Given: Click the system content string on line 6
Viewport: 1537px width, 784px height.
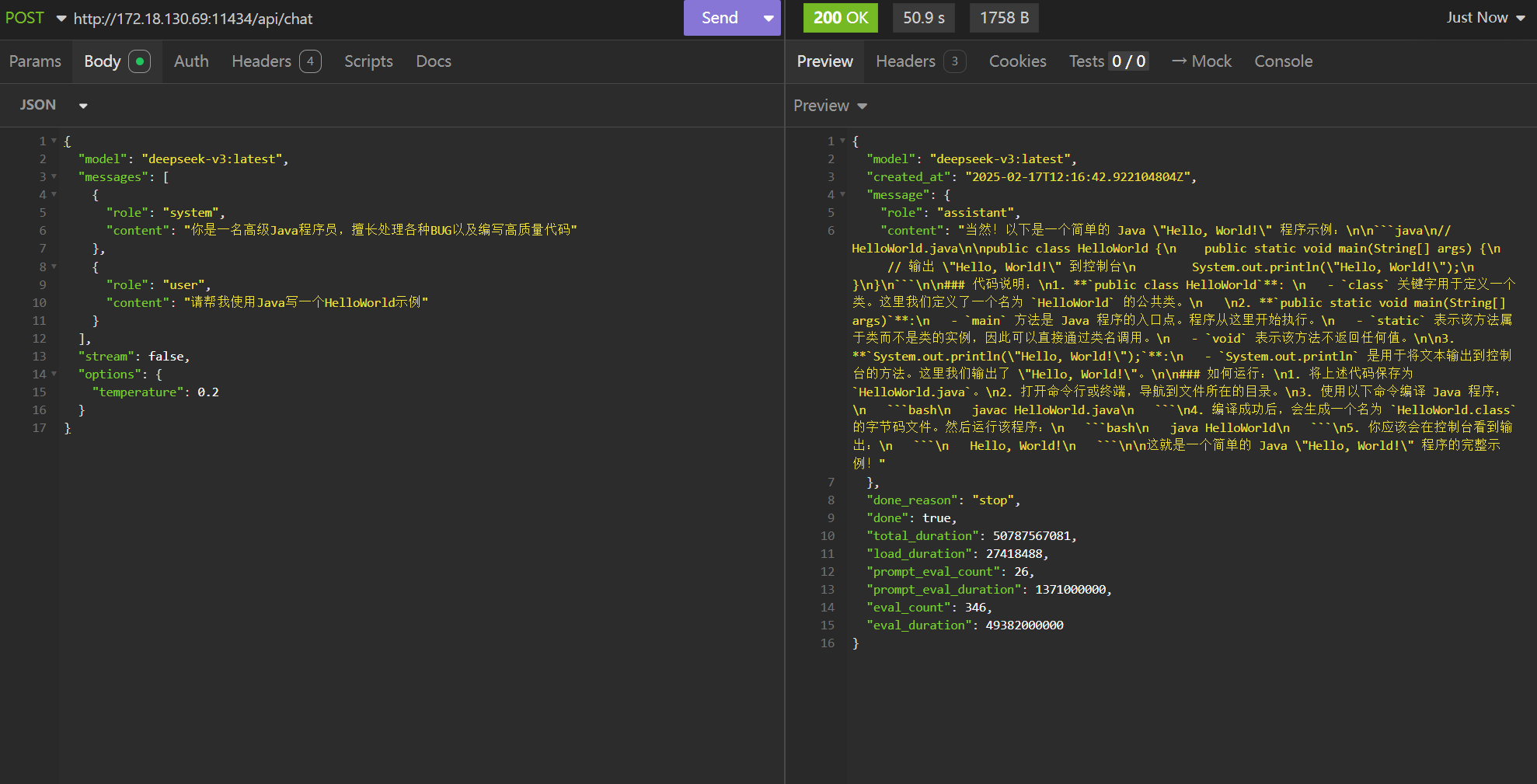Looking at the screenshot, I should click(x=380, y=231).
